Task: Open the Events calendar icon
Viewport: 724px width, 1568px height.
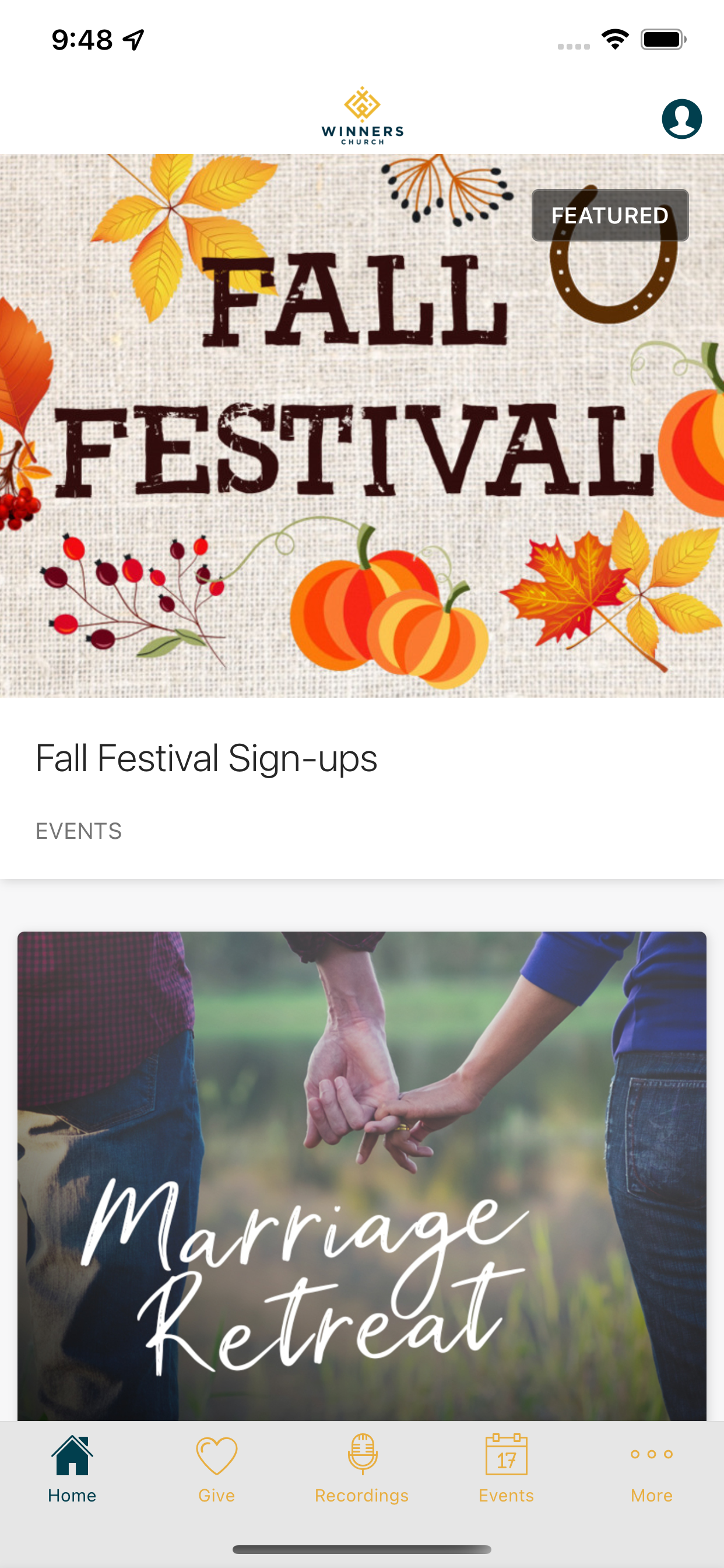Action: click(506, 1454)
